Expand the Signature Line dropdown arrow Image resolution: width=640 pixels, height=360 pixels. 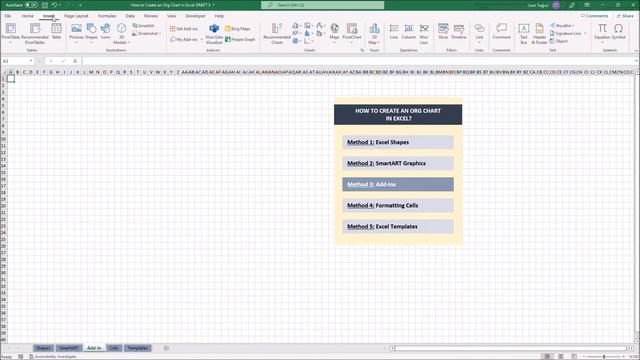click(585, 33)
